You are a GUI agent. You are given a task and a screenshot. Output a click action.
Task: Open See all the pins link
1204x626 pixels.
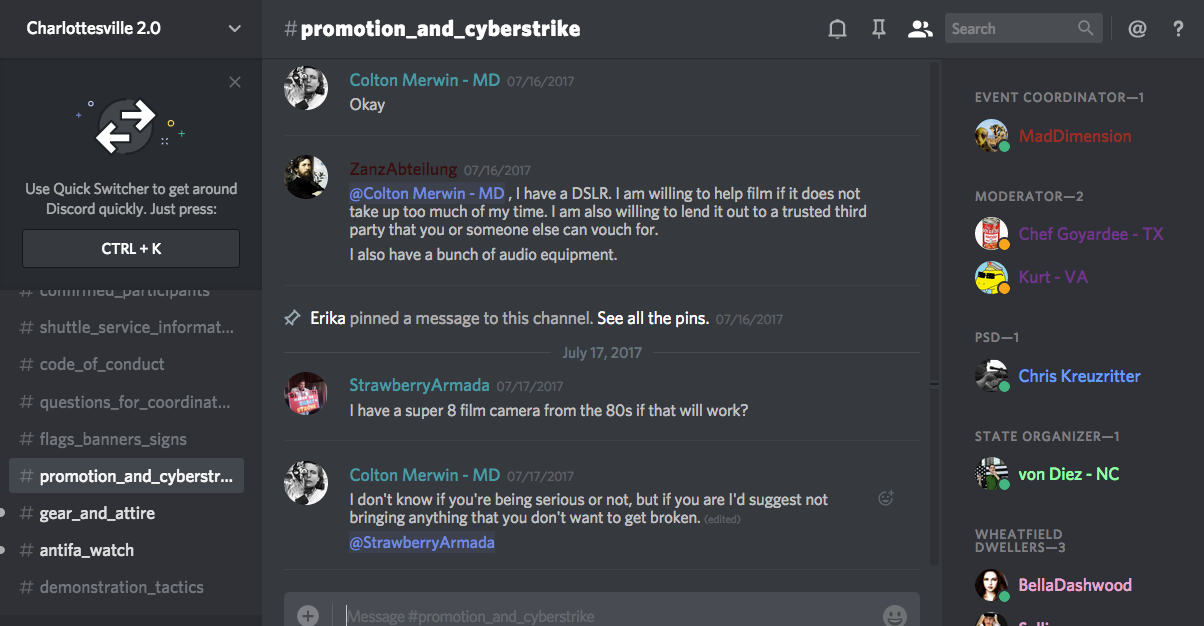point(653,318)
